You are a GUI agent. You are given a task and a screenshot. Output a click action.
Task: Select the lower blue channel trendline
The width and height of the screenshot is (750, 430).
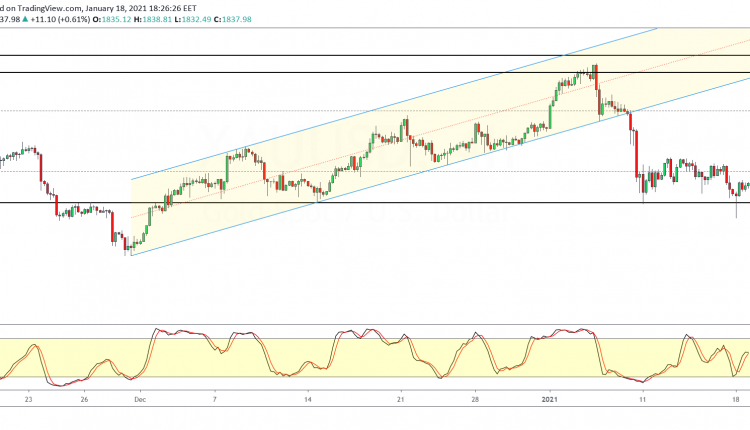click(x=400, y=177)
